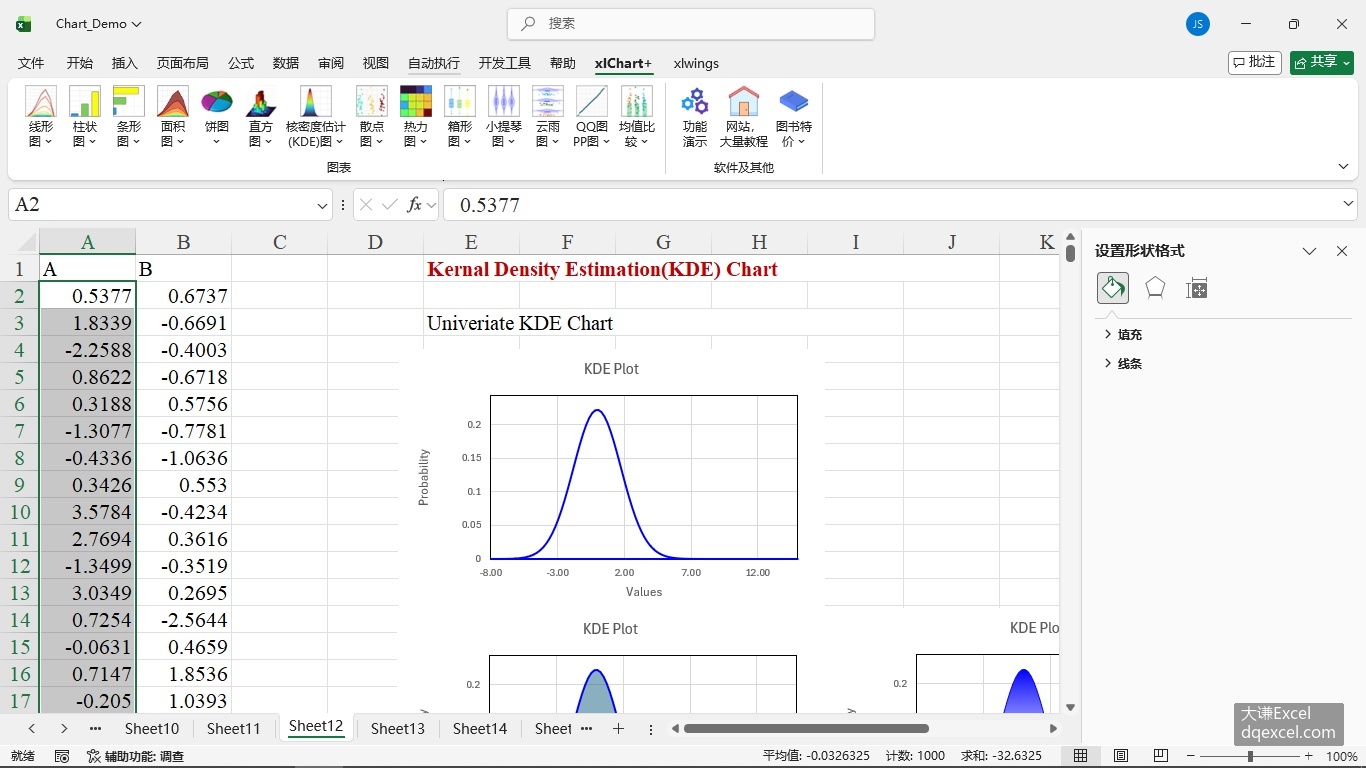This screenshot has width=1366, height=768.
Task: Switch to the xlwings ribbon tab
Action: coord(696,63)
